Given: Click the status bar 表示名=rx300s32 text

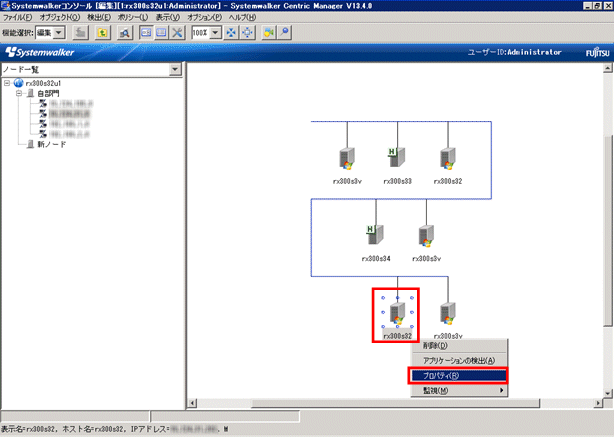Looking at the screenshot, I should click(x=27, y=429).
